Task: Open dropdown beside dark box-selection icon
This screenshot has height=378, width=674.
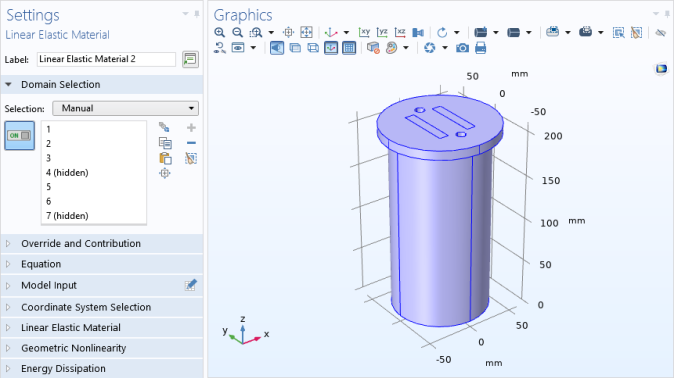Action: [x=600, y=32]
